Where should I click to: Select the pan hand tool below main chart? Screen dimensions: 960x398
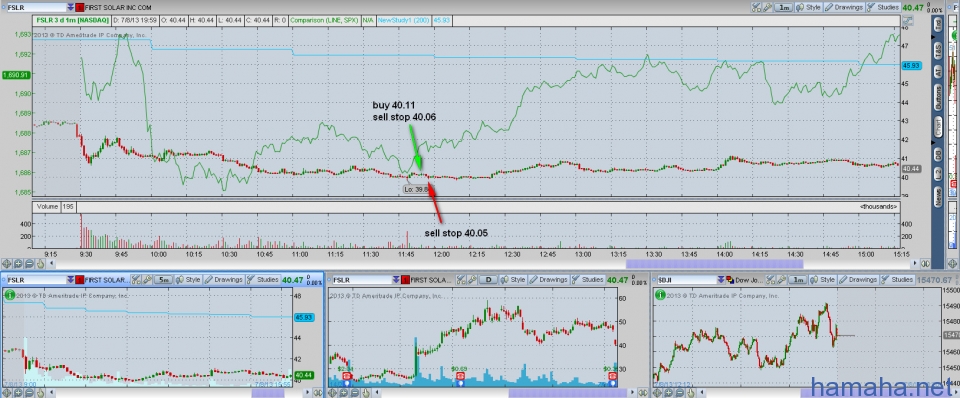click(x=40, y=264)
